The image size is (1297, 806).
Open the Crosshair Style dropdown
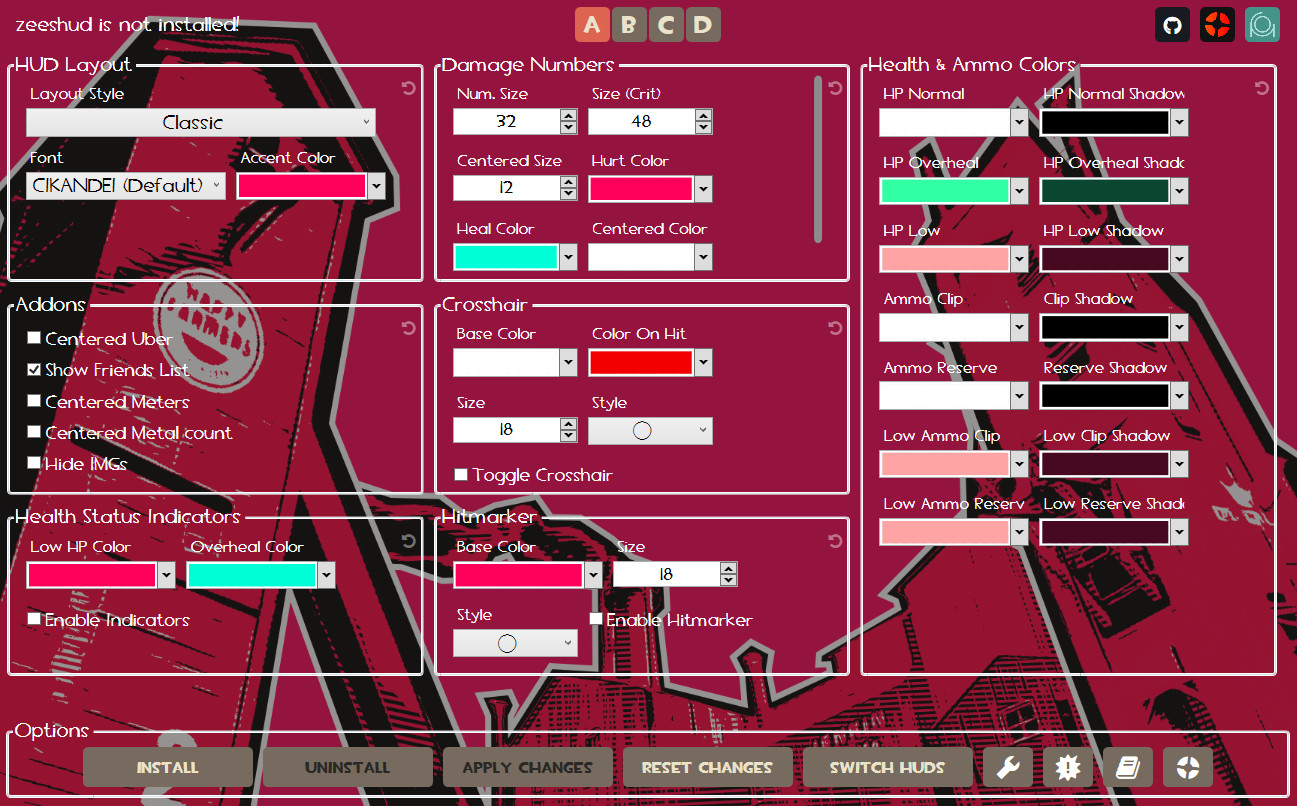pos(650,431)
